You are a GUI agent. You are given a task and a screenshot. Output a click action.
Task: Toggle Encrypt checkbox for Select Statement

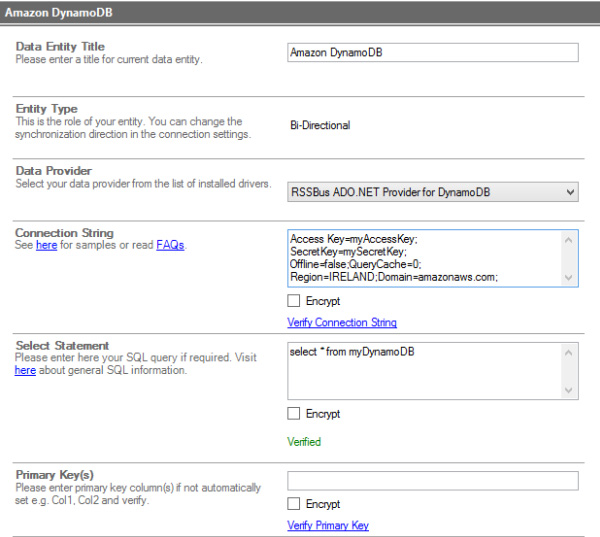pyautogui.click(x=294, y=414)
